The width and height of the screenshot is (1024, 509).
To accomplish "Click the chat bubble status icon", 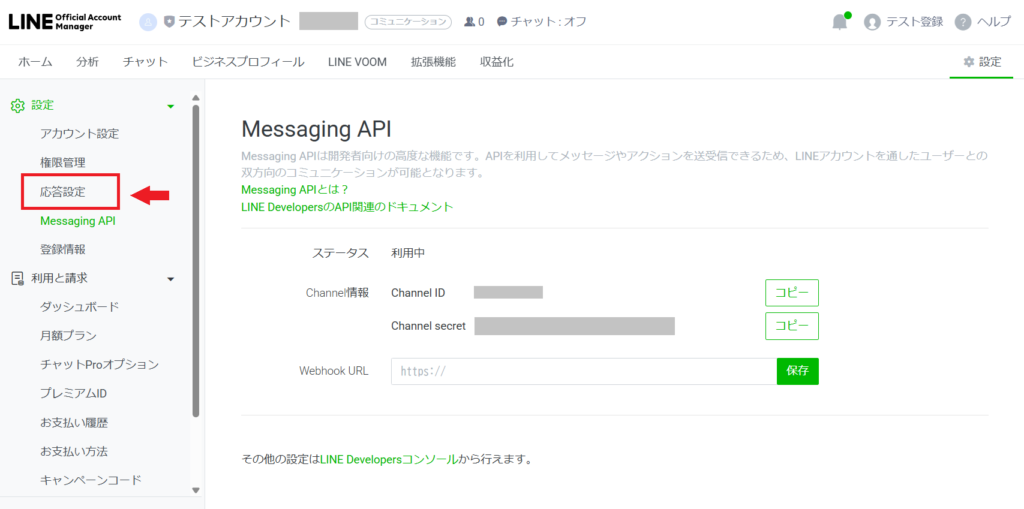I will tap(502, 22).
